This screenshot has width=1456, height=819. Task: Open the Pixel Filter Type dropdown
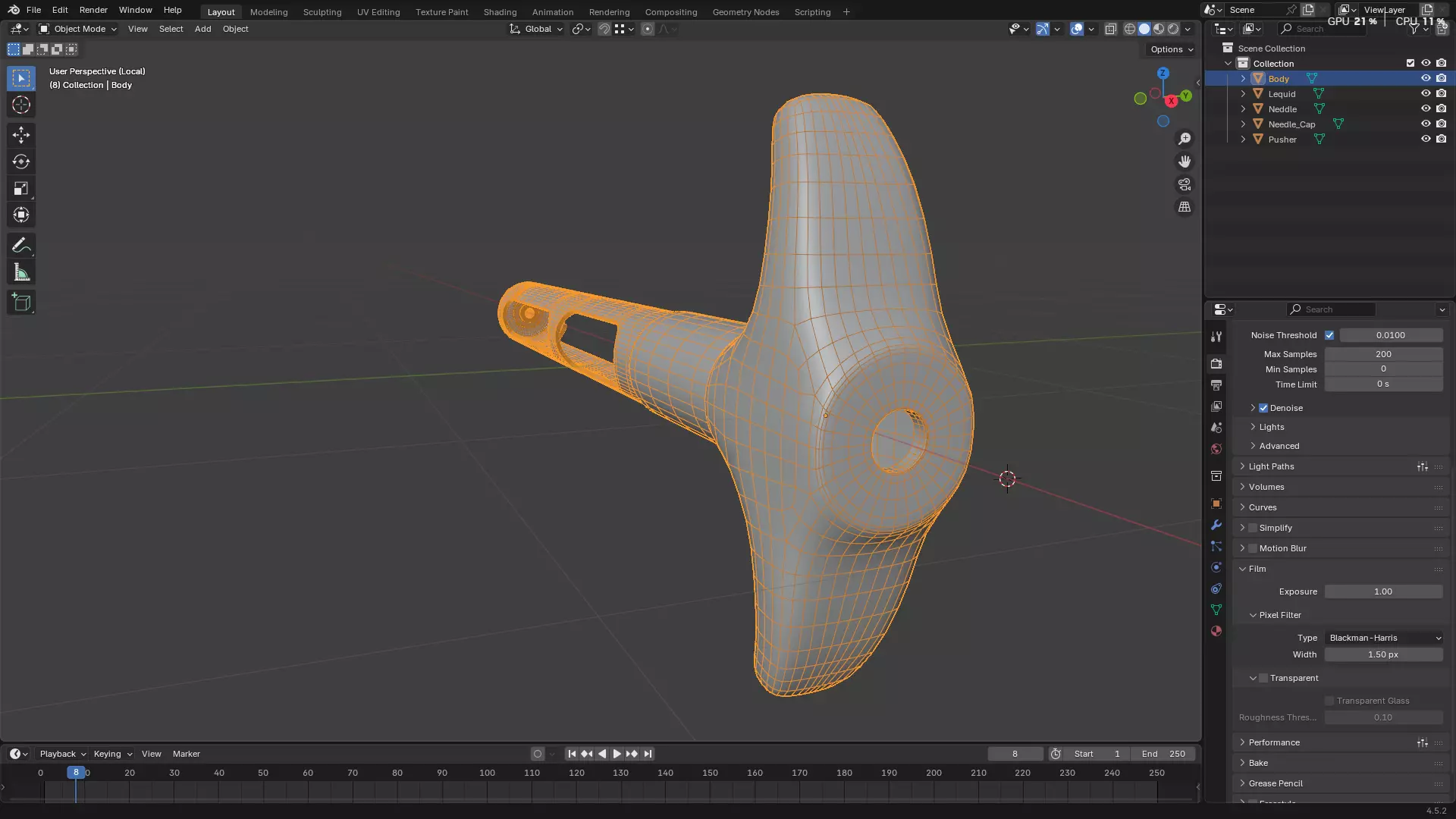pyautogui.click(x=1384, y=638)
